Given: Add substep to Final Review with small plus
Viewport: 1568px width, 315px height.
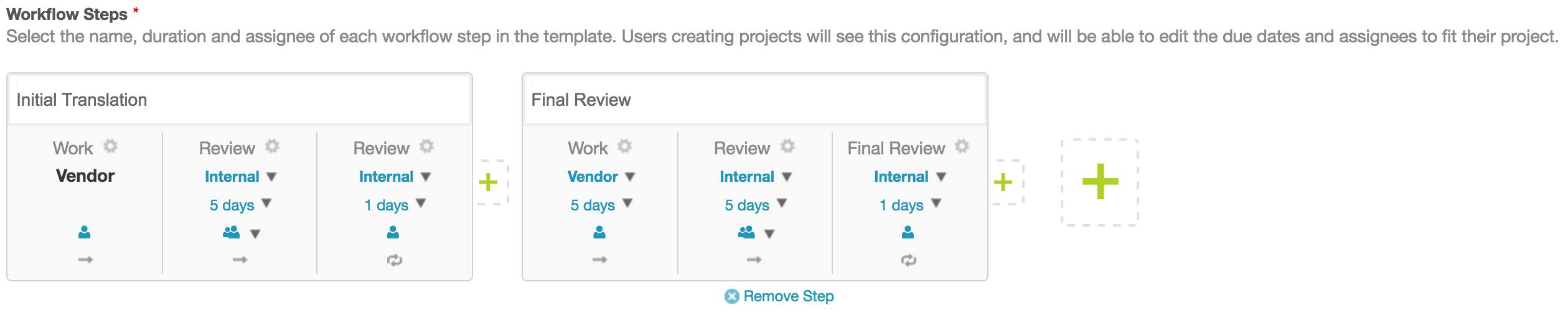Looking at the screenshot, I should tap(1003, 182).
